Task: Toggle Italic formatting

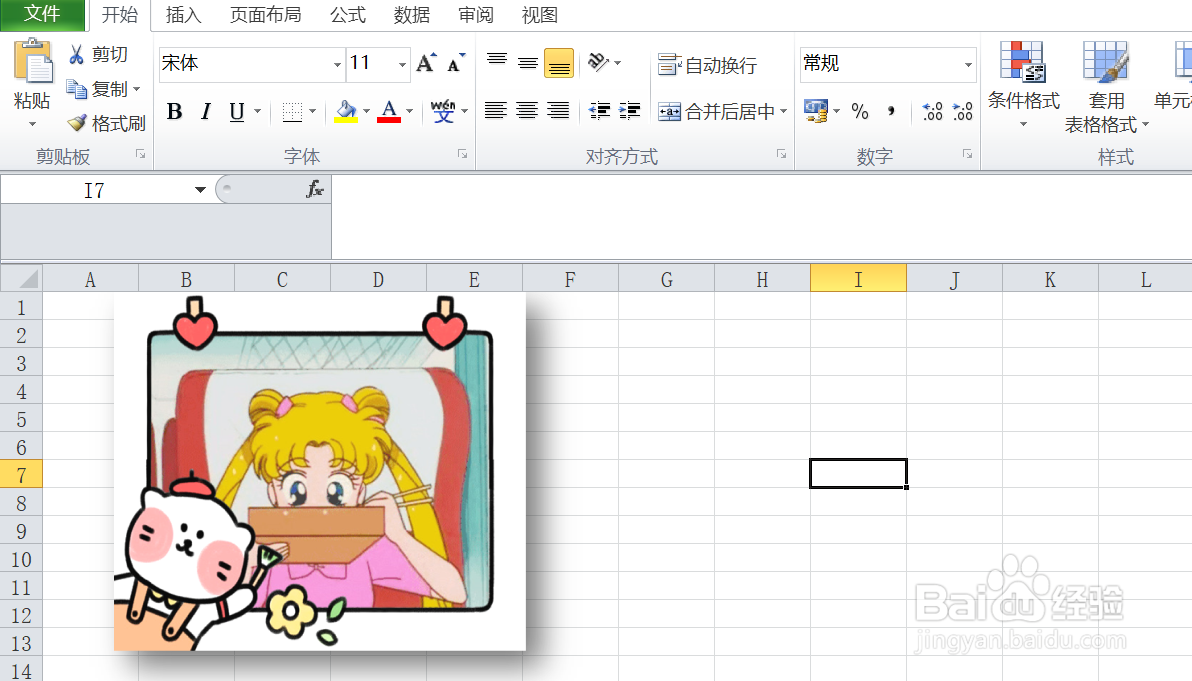Action: [x=205, y=112]
